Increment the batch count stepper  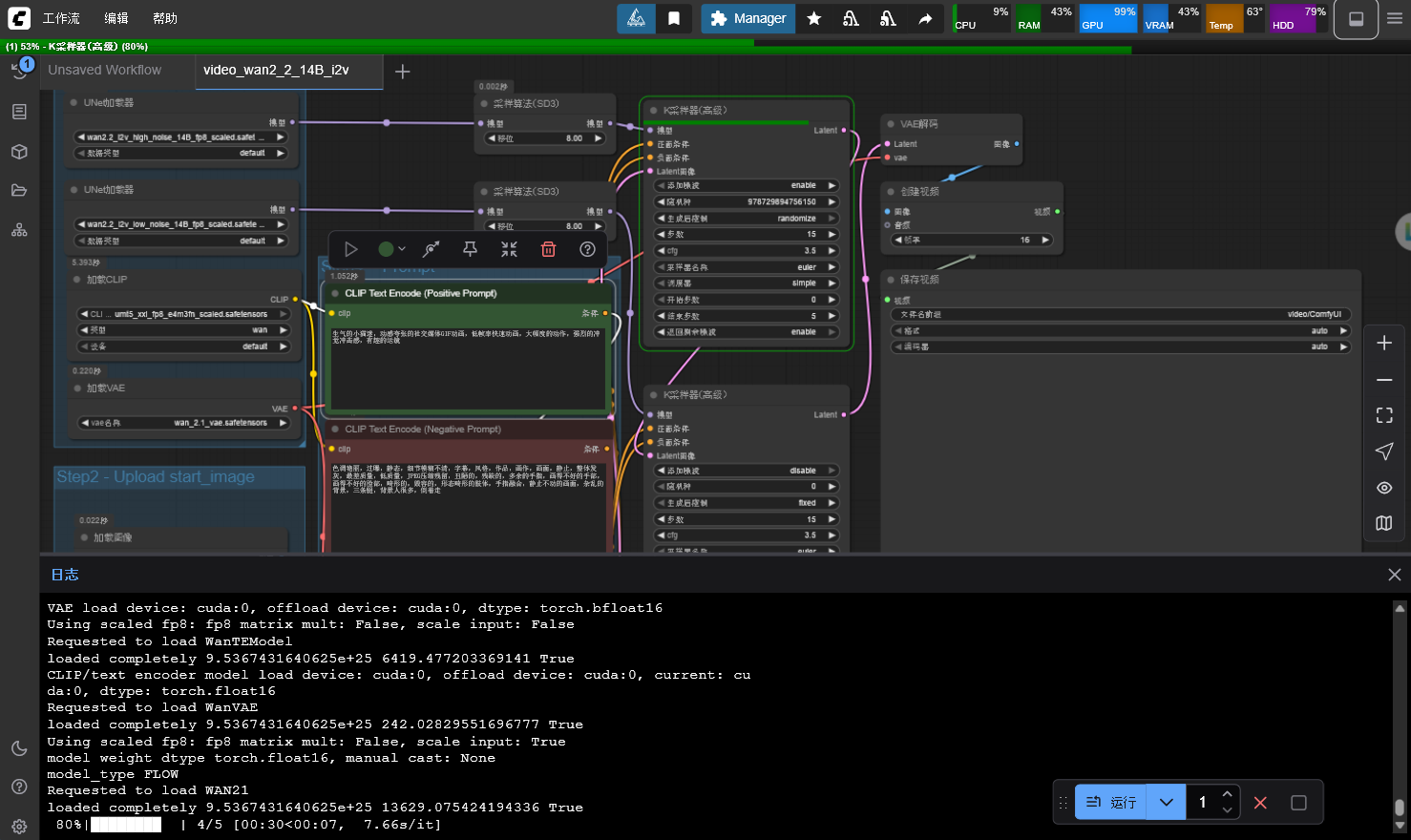[x=1228, y=794]
